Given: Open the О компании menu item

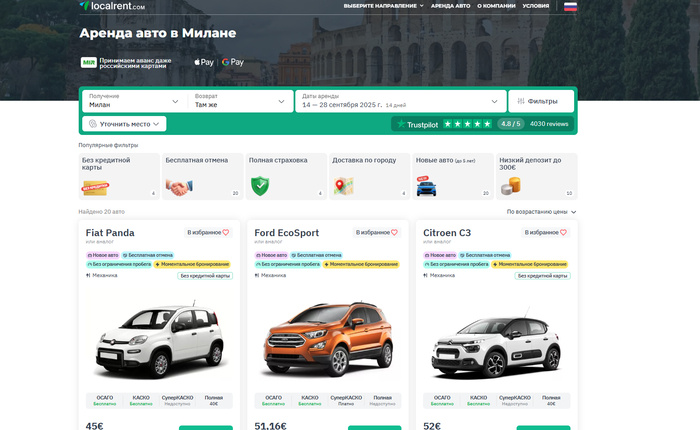Looking at the screenshot, I should 496,6.
